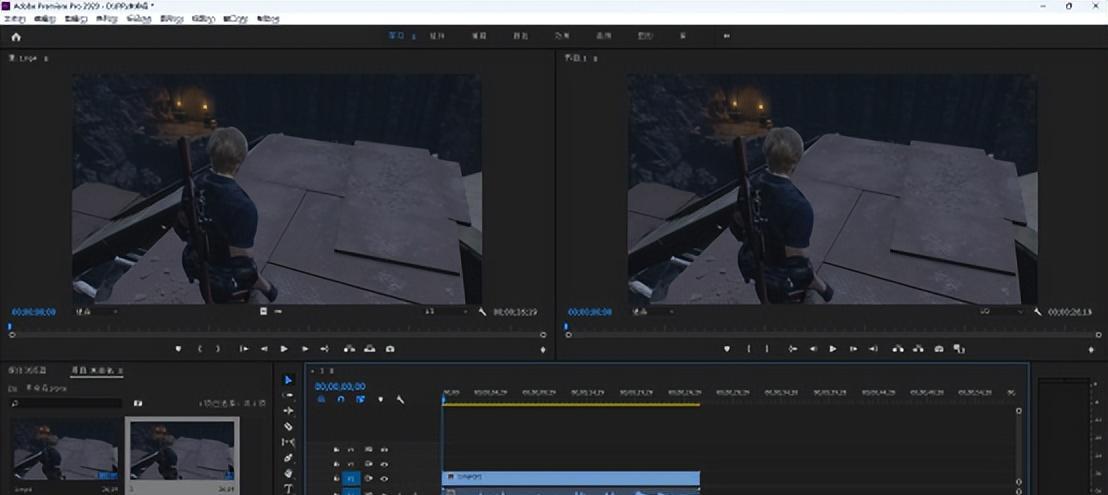The height and width of the screenshot is (495, 1108).
Task: Toggle insert sequences as nests
Action: click(321, 400)
